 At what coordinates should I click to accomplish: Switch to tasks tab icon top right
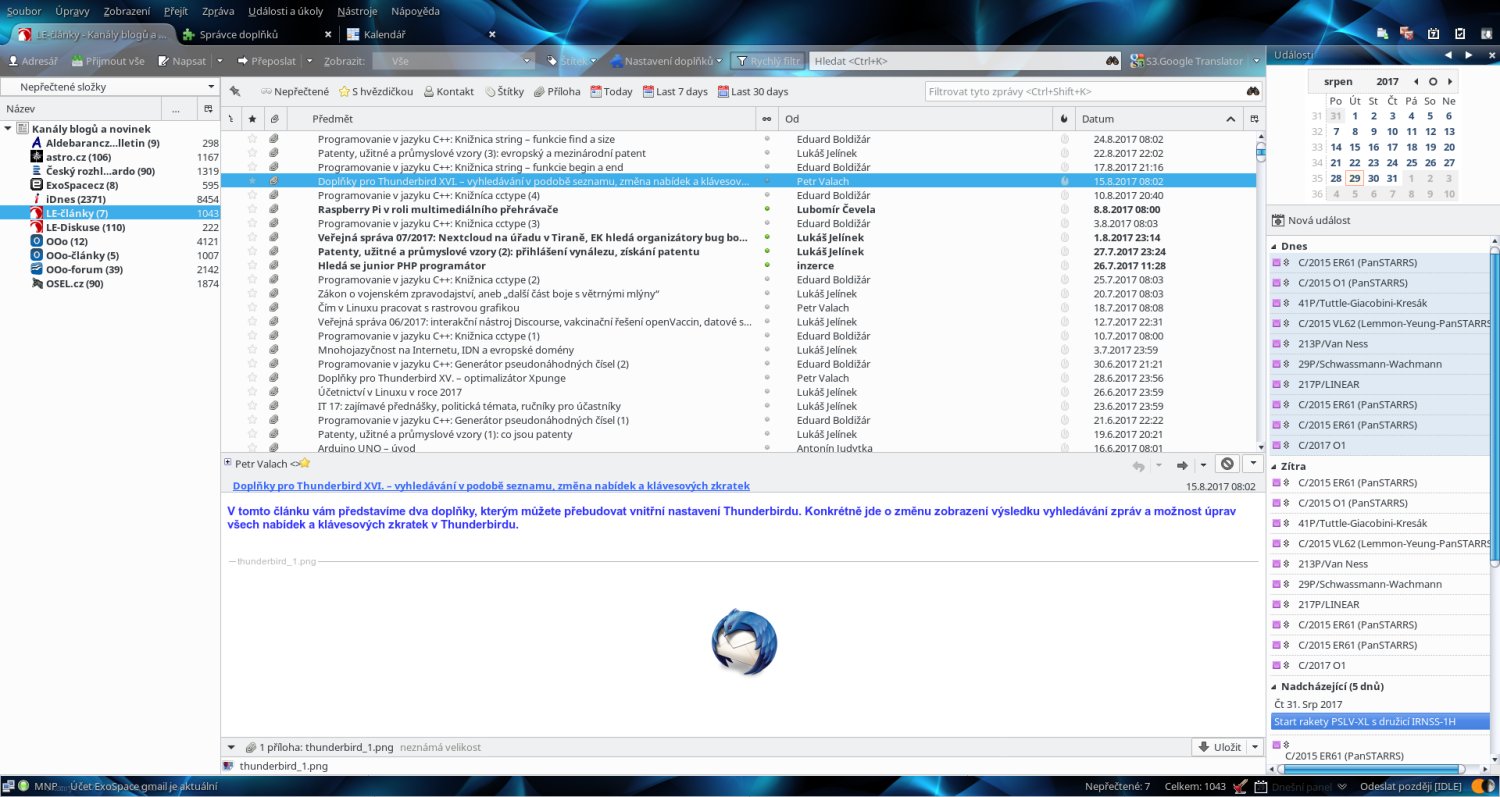click(x=1459, y=33)
